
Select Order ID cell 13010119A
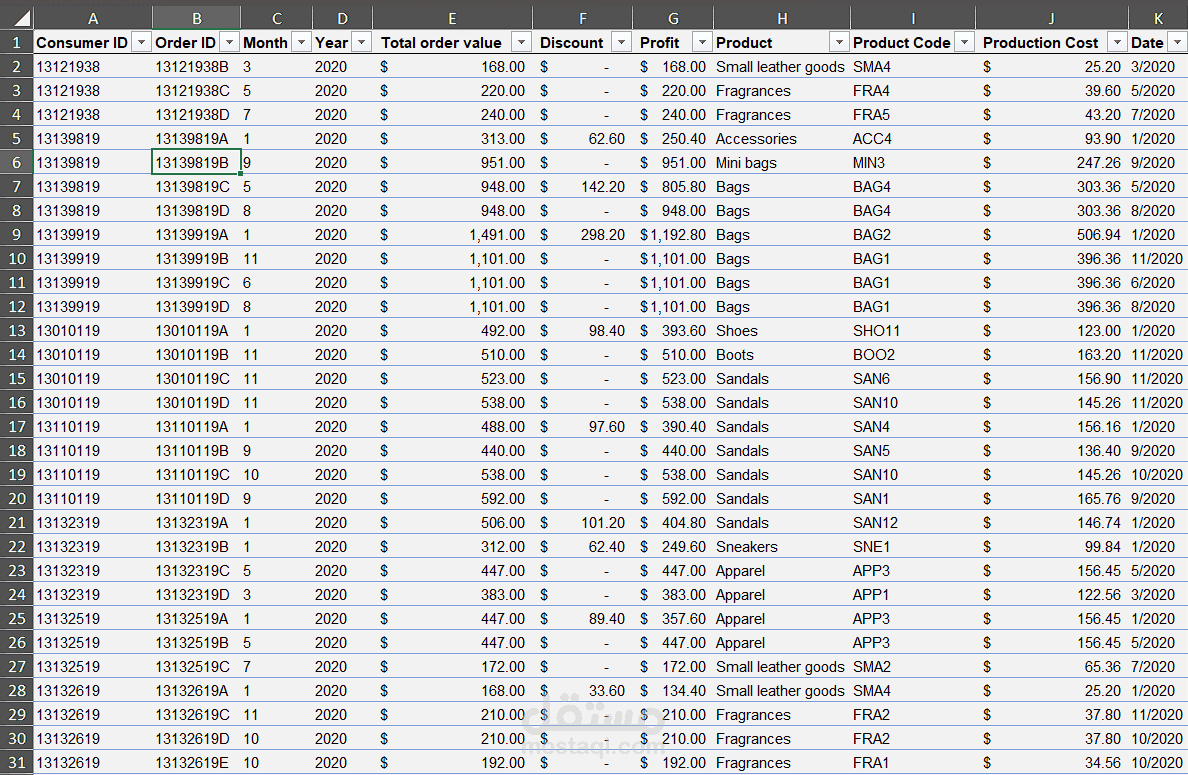(x=196, y=331)
